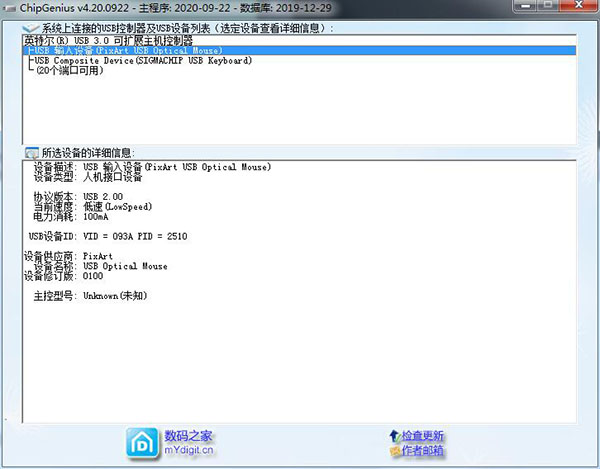
Task: Click the 主控型号 Unknown line in details
Action: click(90, 297)
